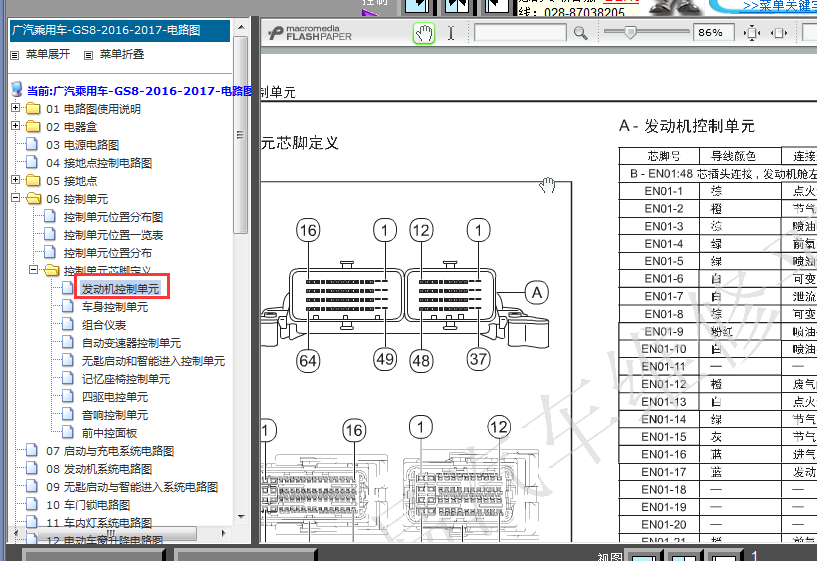817x561 pixels.
Task: Click the A - 发动机控制单元 heading
Action: pos(687,126)
